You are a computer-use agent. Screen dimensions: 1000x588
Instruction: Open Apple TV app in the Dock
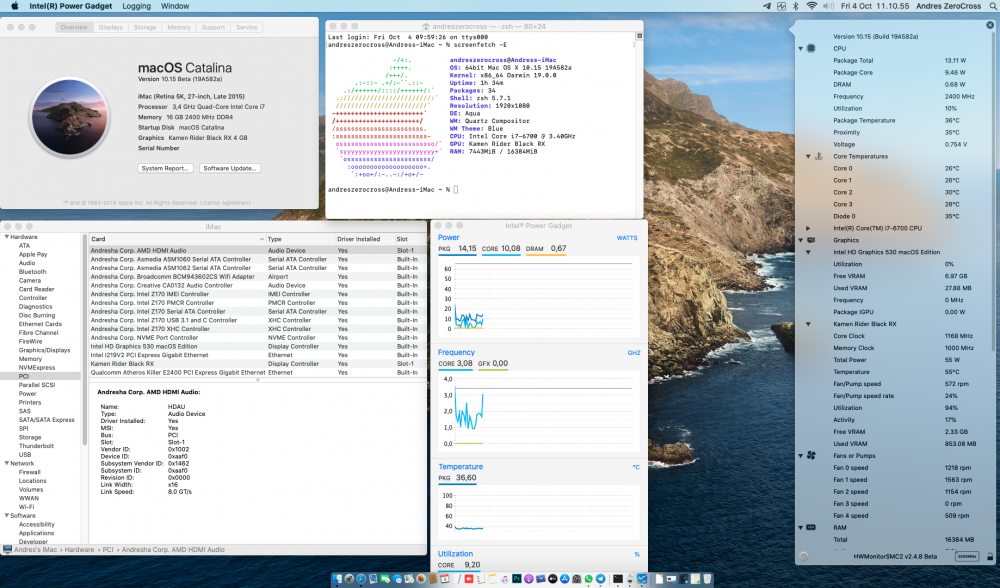click(x=552, y=578)
